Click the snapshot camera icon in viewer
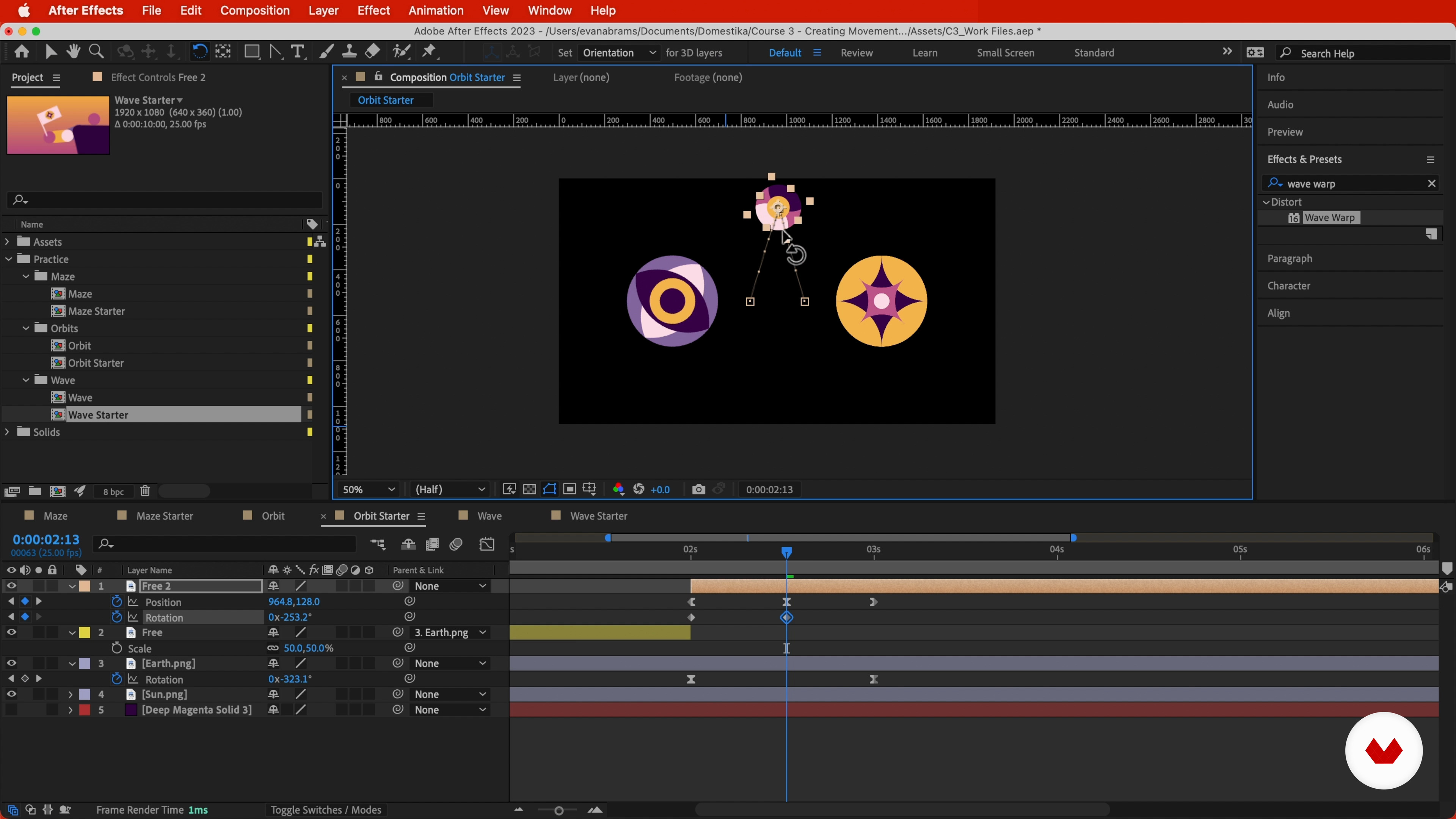The height and width of the screenshot is (819, 1456). click(x=698, y=490)
